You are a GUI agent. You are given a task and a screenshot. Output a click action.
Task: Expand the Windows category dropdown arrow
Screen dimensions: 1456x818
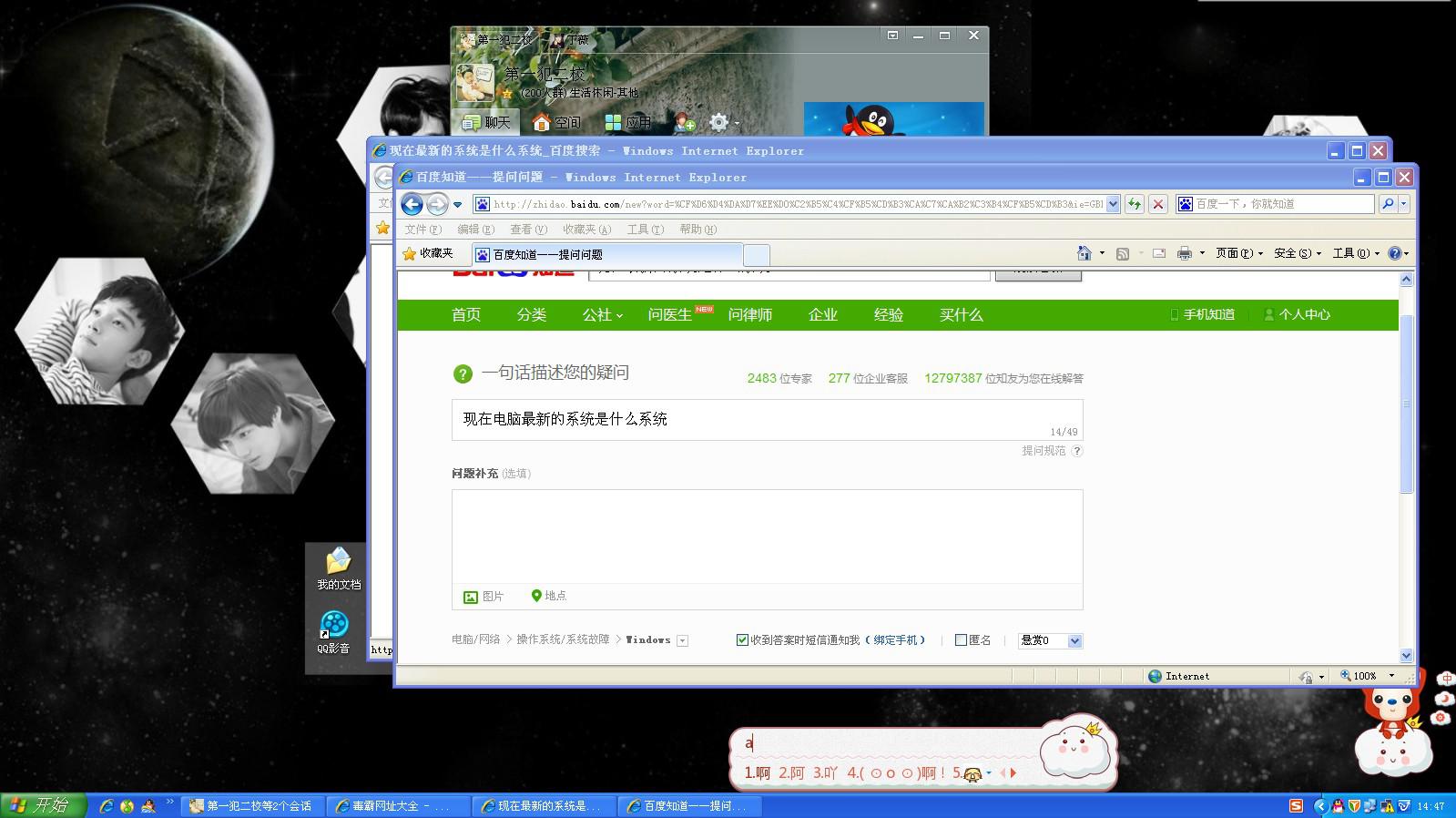coord(683,641)
